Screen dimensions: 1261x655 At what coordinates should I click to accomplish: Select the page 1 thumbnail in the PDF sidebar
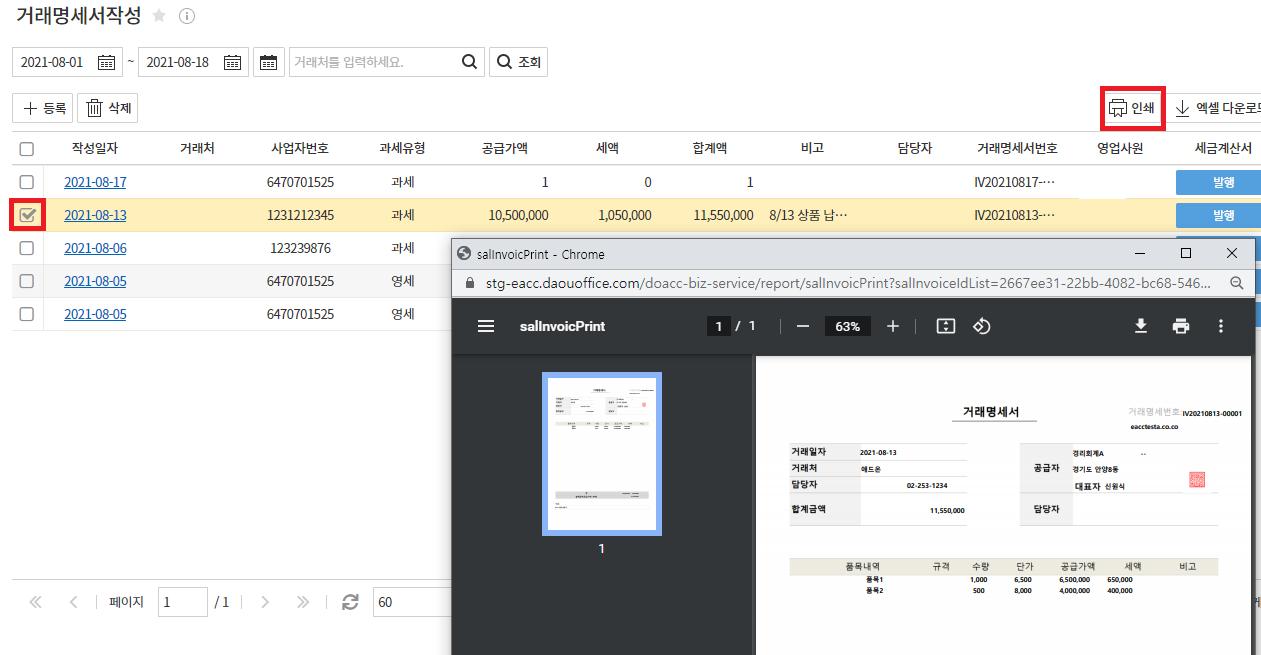click(x=601, y=453)
